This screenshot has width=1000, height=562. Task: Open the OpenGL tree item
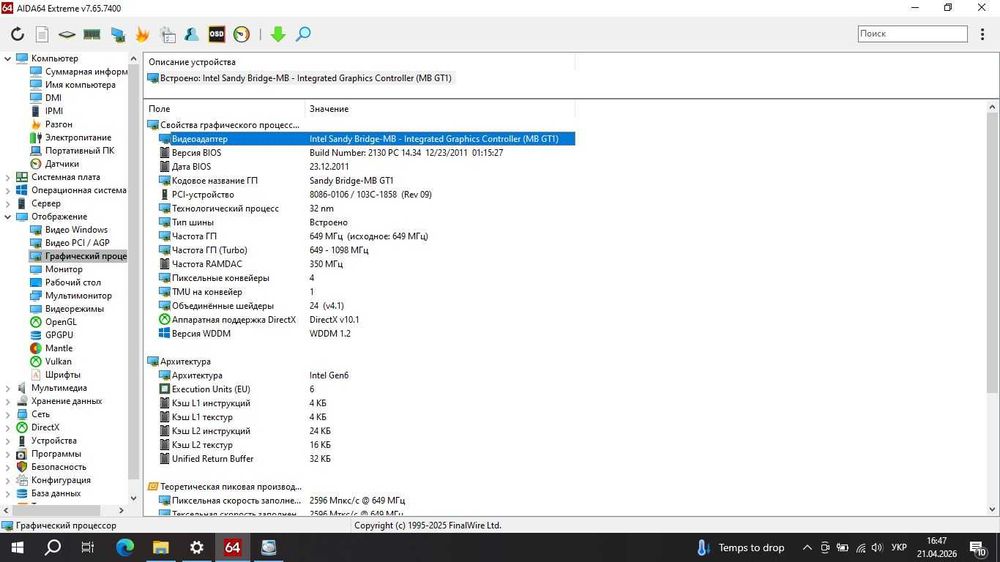[x=61, y=322]
